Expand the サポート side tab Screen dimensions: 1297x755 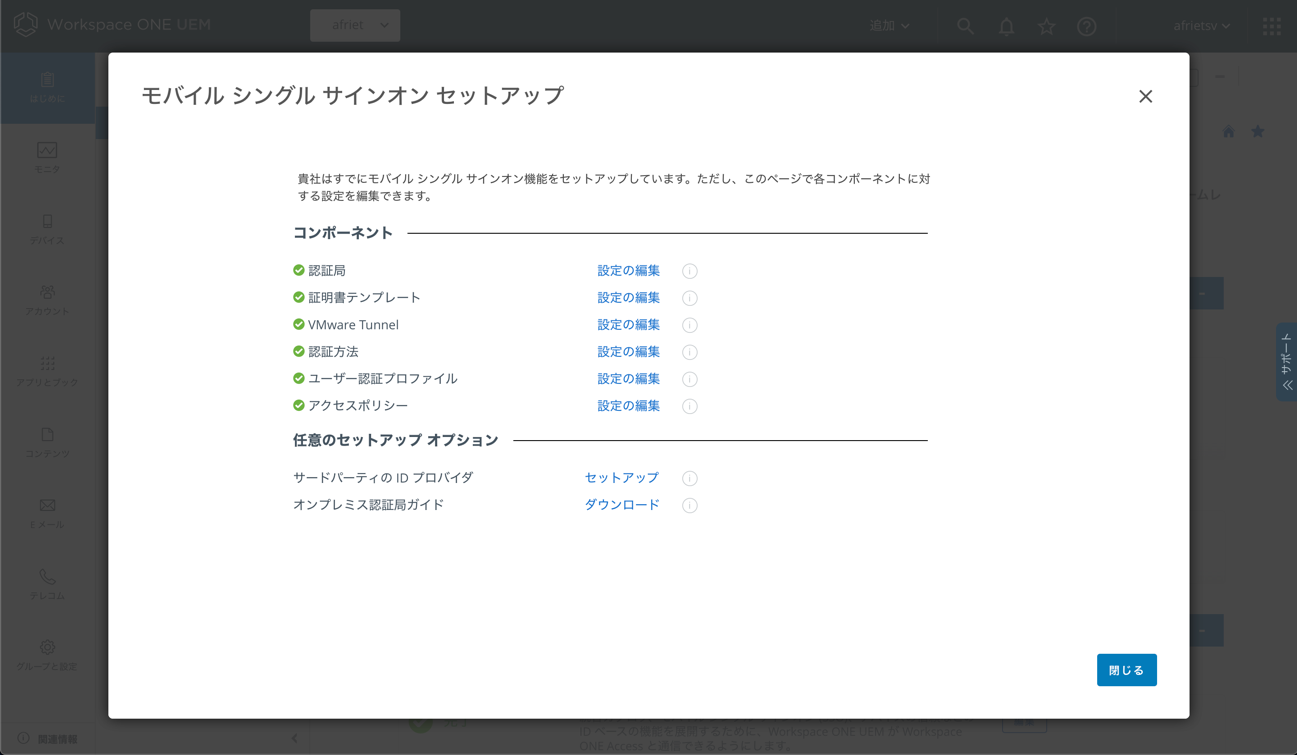(x=1286, y=362)
